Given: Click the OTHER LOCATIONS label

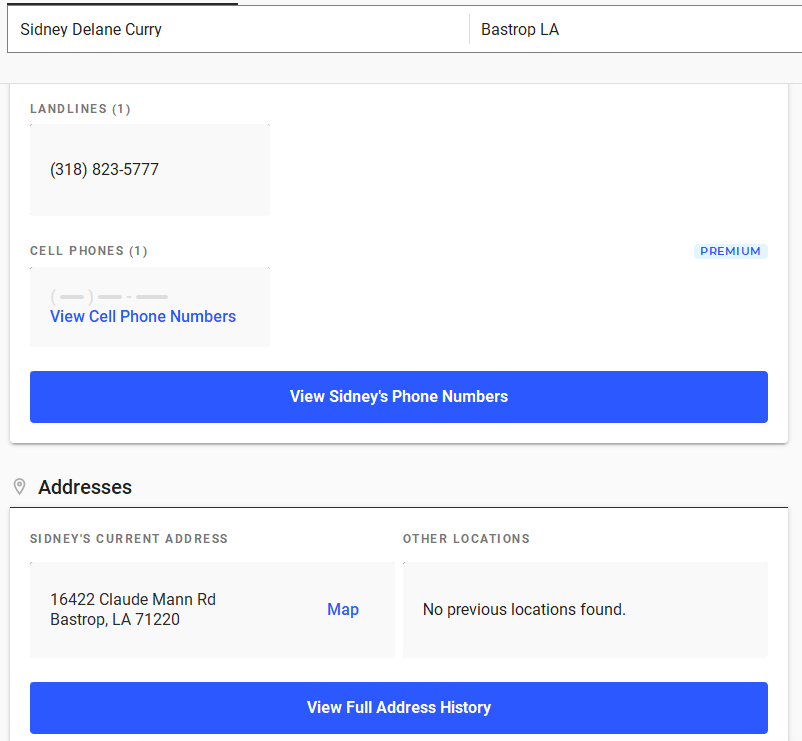Looking at the screenshot, I should click(466, 538).
